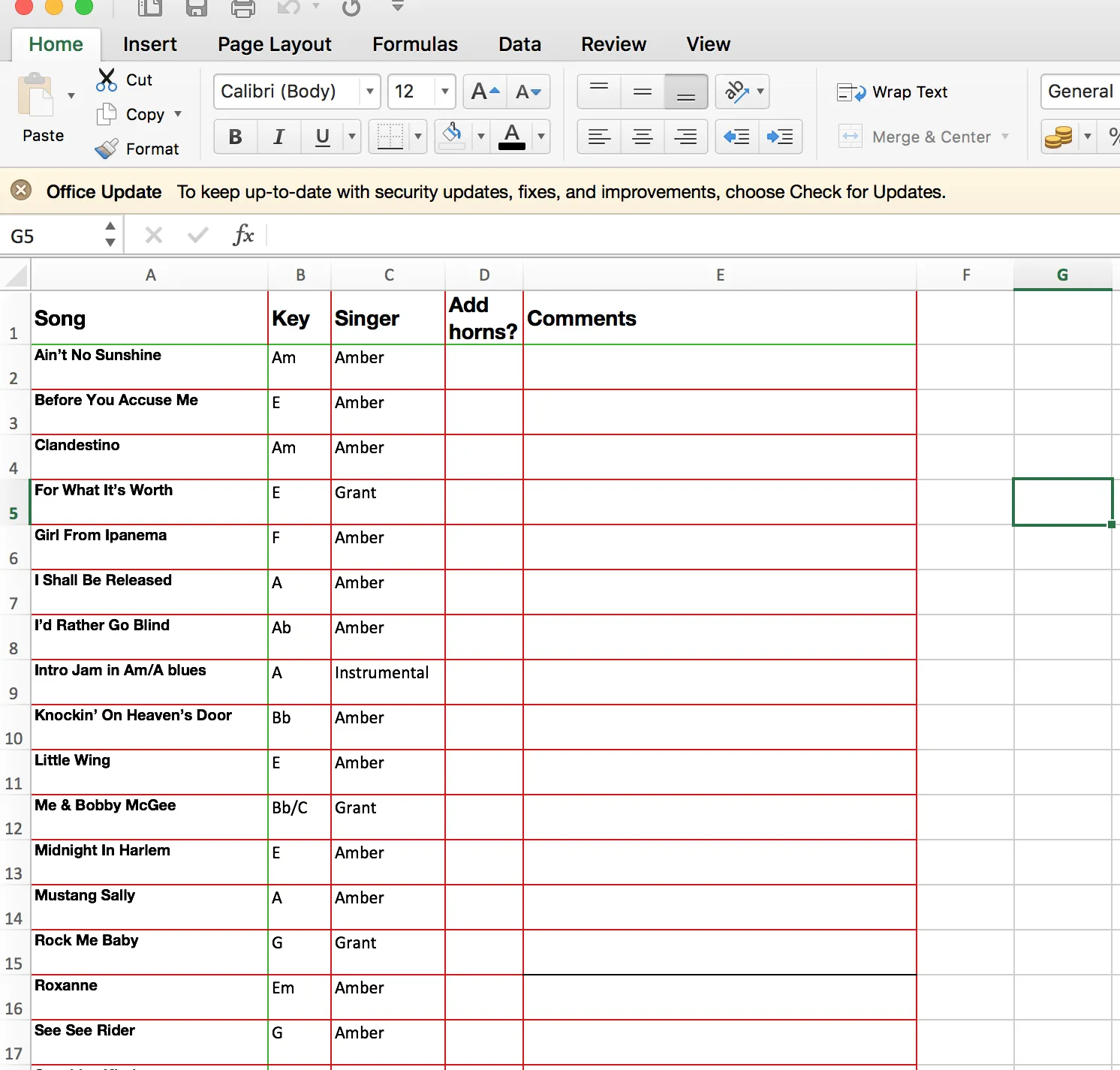Click the text orientation icon
The image size is (1120, 1070).
tap(736, 92)
